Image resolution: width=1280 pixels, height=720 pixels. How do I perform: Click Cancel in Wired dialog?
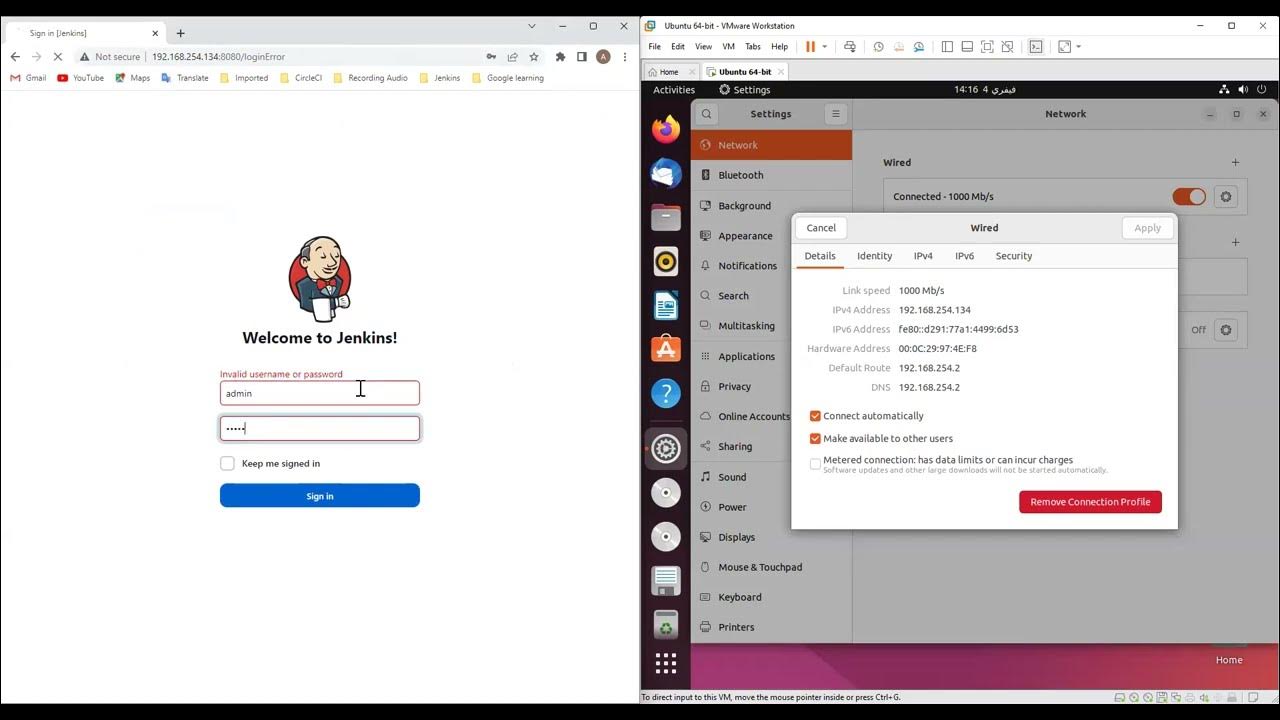(821, 228)
